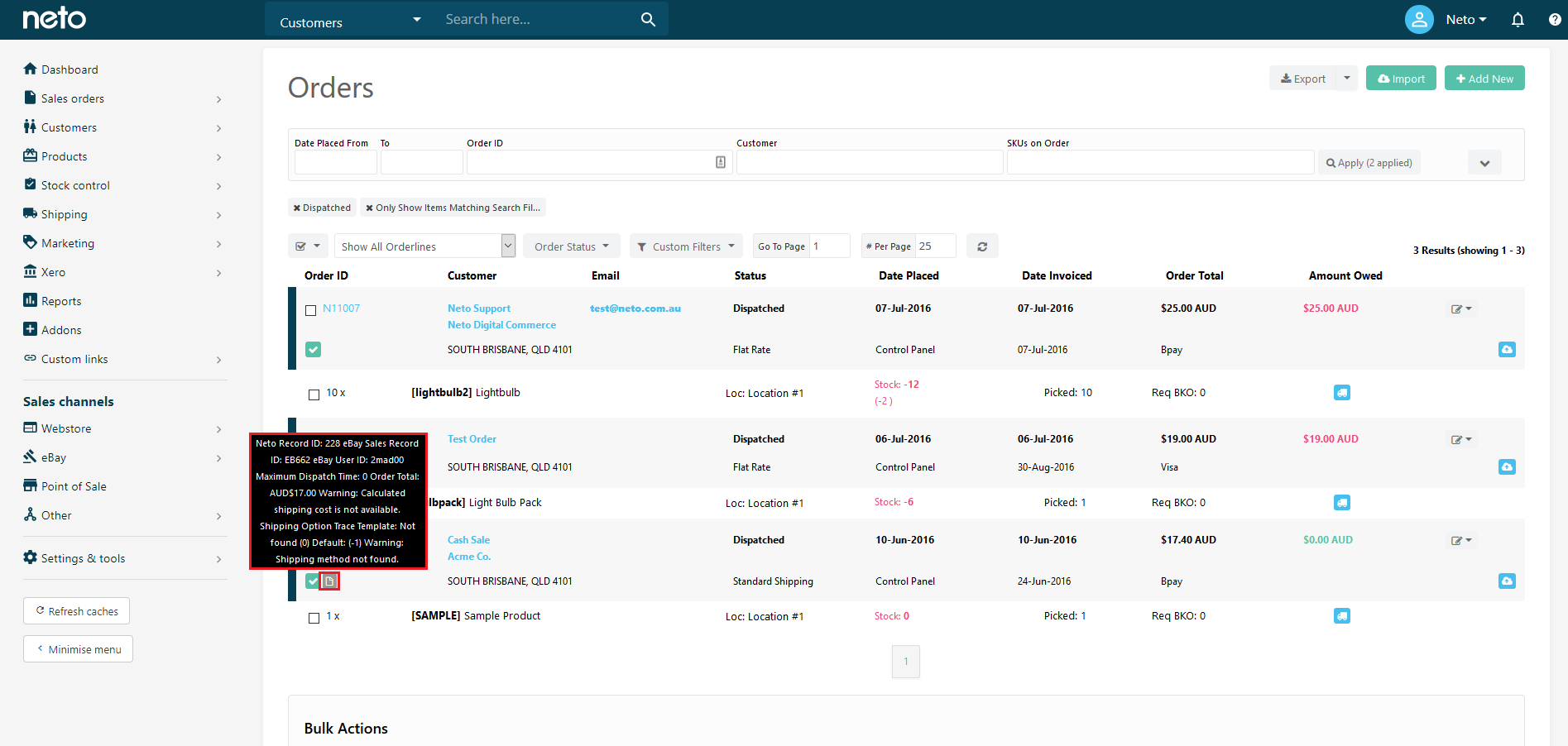Screen dimensions: 1568x746
Task: Click the truck icon on Lightbulb orderline
Action: pyautogui.click(x=1342, y=393)
